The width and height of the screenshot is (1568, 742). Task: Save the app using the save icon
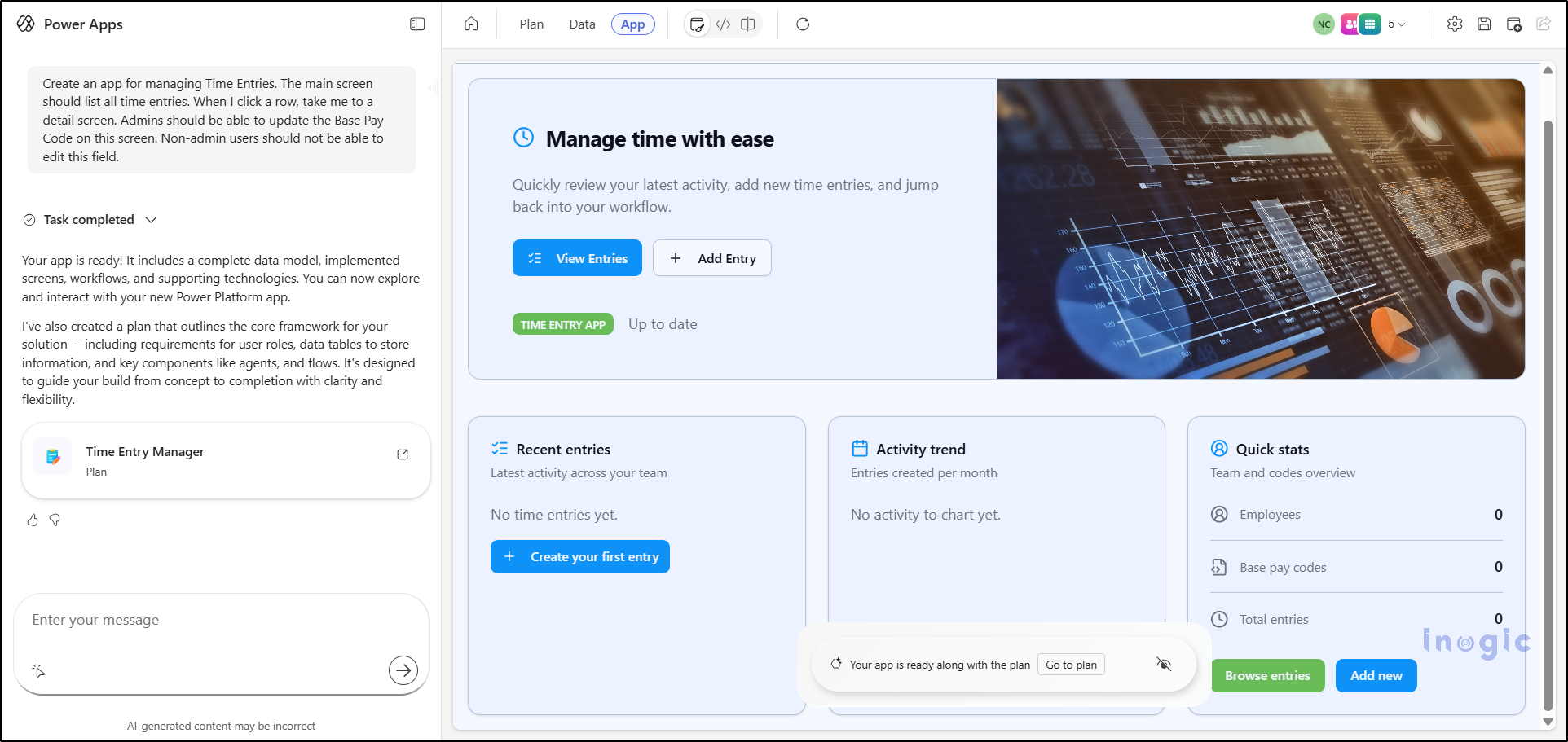1484,24
